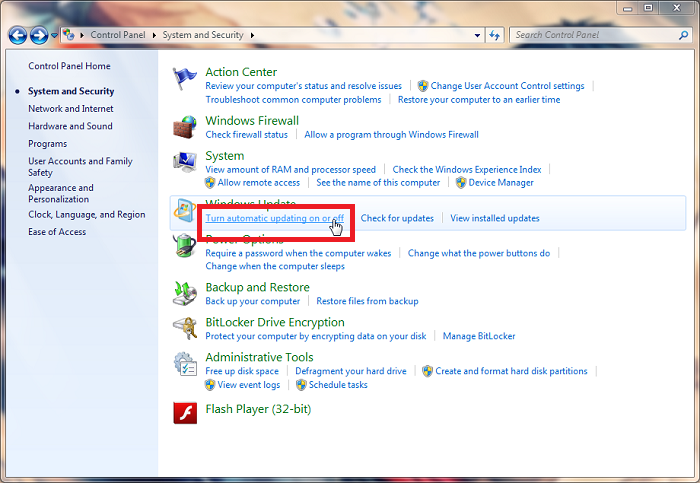Click System and Security in address breadcrumb
The height and width of the screenshot is (483, 700).
[203, 35]
